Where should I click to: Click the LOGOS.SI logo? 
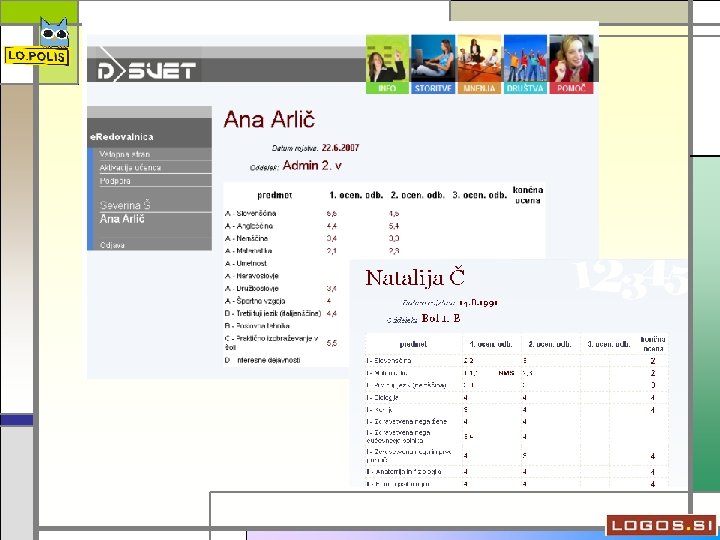click(661, 525)
